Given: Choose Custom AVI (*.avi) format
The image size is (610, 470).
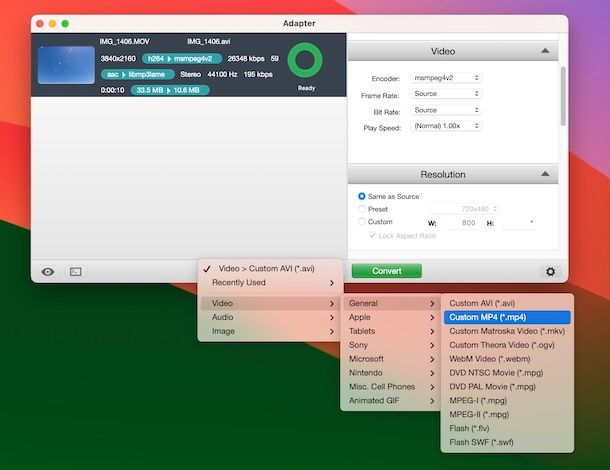Looking at the screenshot, I should 507,303.
